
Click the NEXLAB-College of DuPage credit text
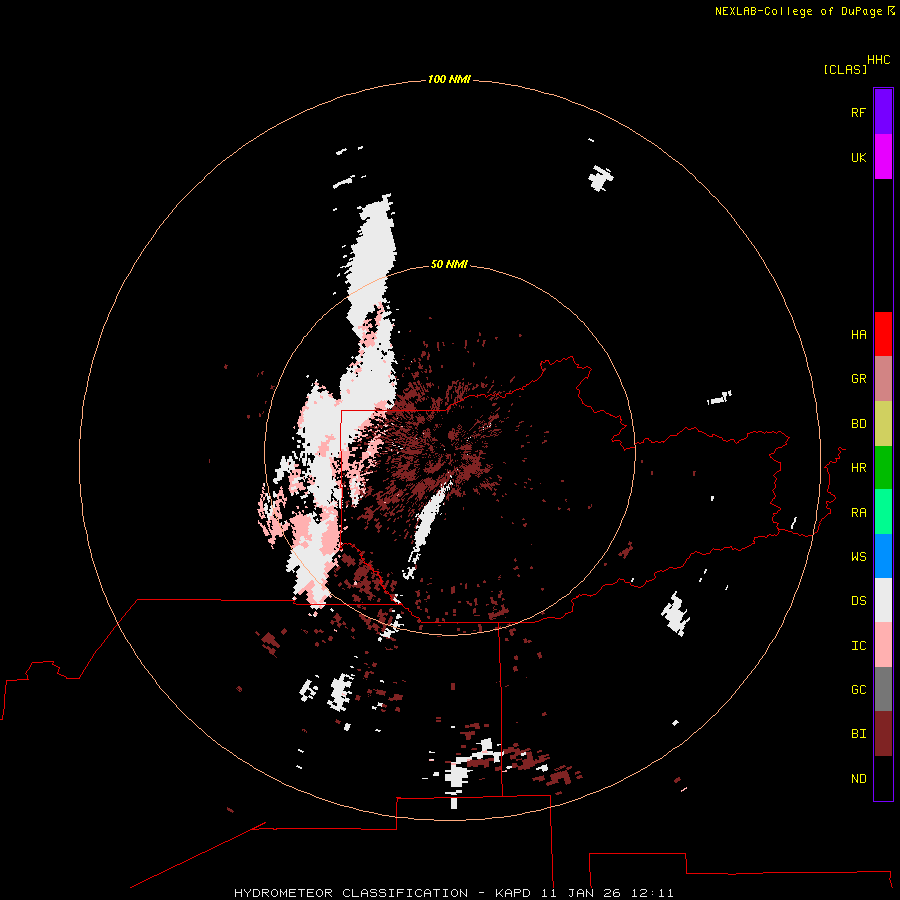pyautogui.click(x=798, y=11)
